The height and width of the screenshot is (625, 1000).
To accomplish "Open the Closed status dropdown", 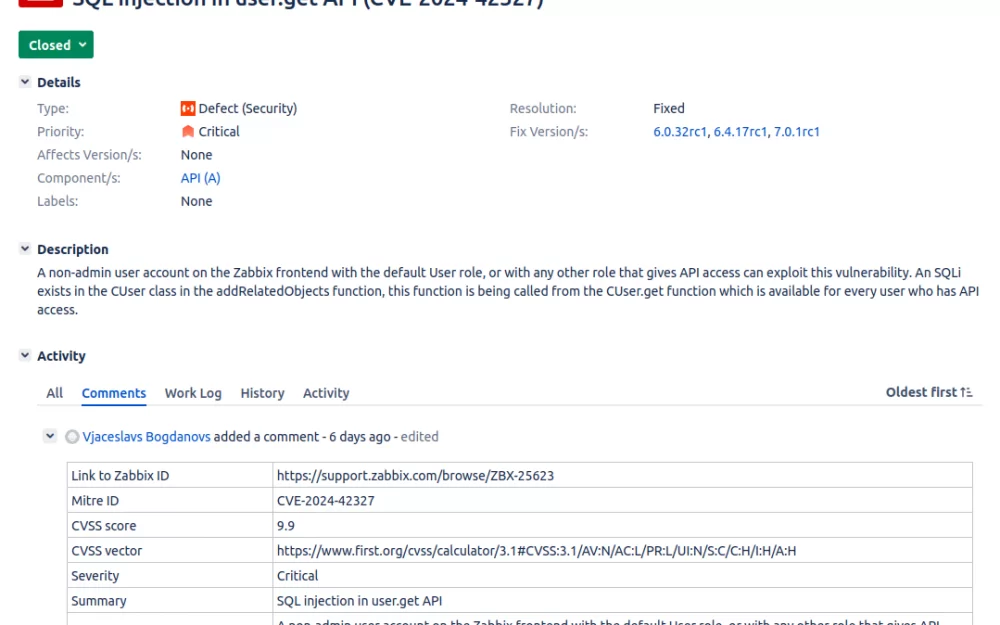I will (x=55, y=45).
